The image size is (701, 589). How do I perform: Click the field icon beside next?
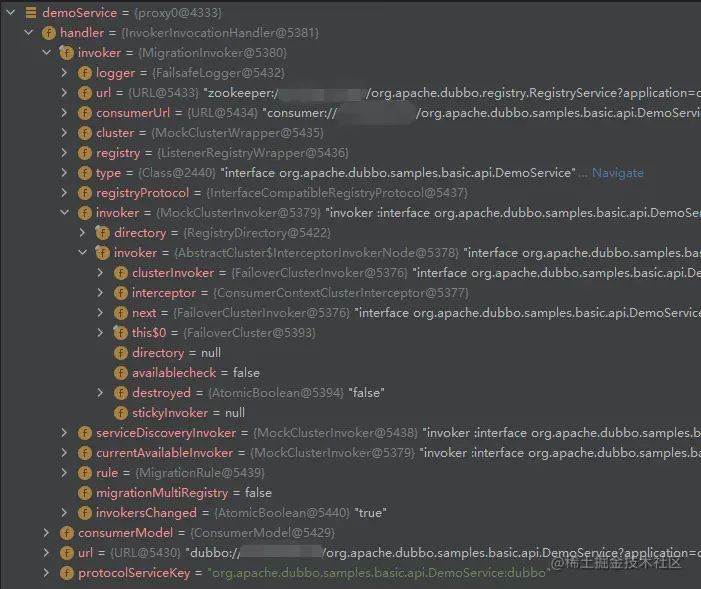(120, 313)
